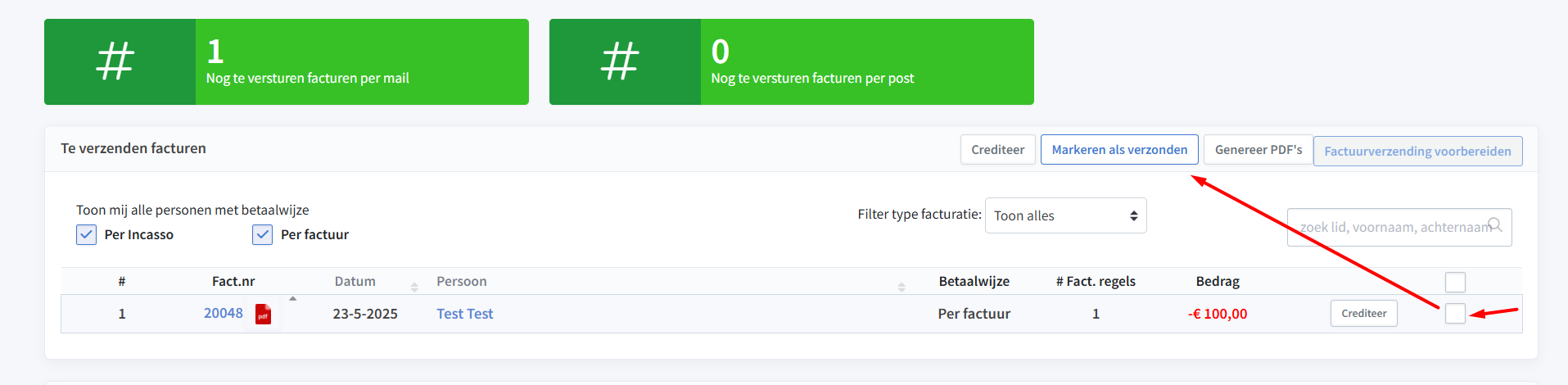
Task: Click the Persoon column header
Action: tap(462, 282)
